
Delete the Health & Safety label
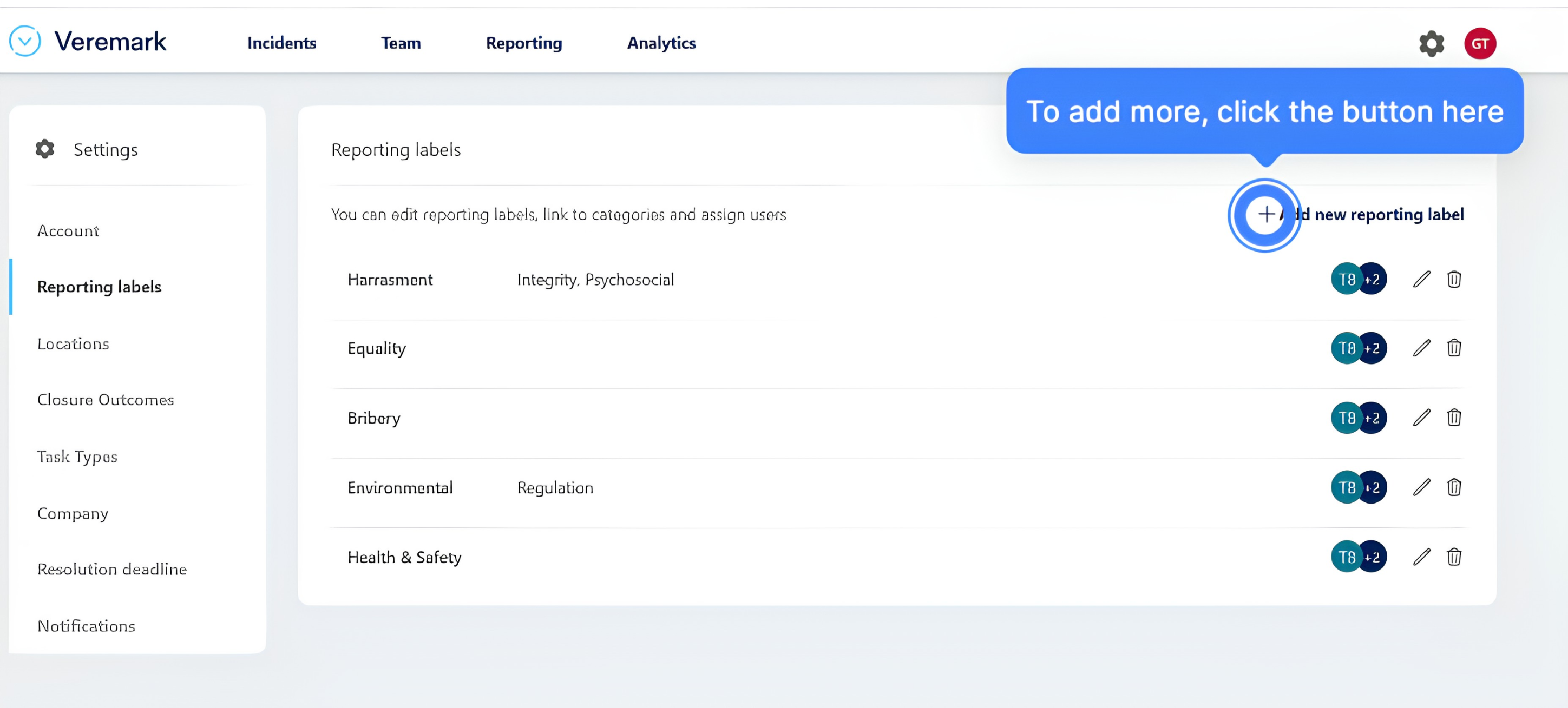point(1454,557)
